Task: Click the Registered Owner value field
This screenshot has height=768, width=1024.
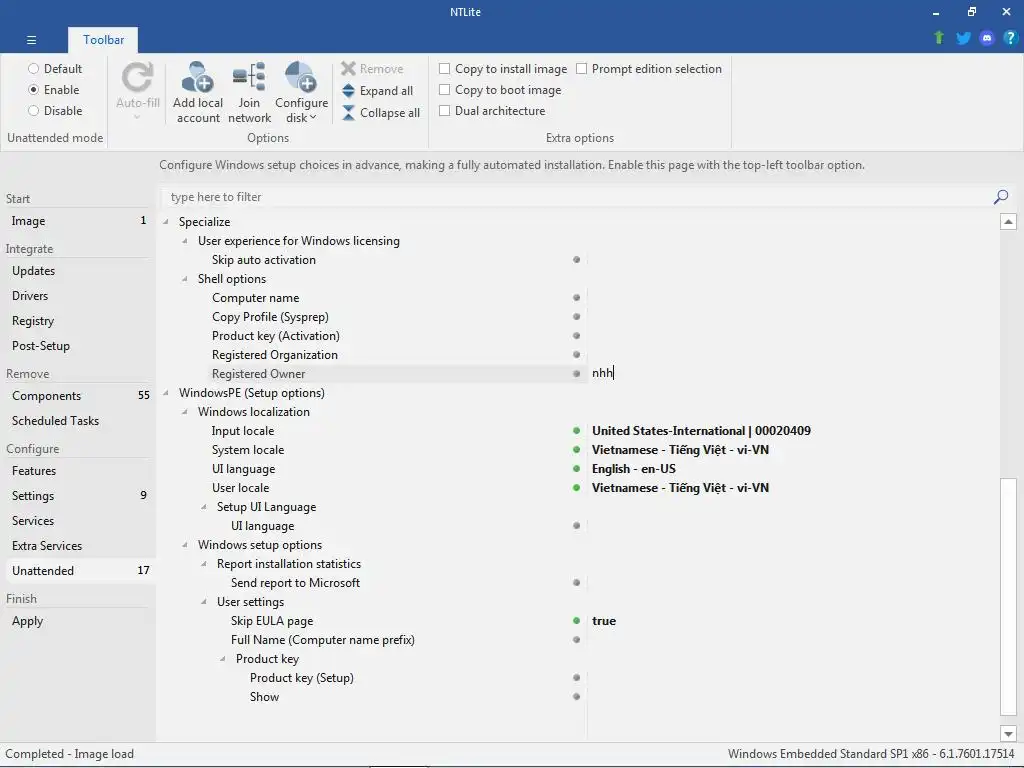Action: [x=792, y=374]
